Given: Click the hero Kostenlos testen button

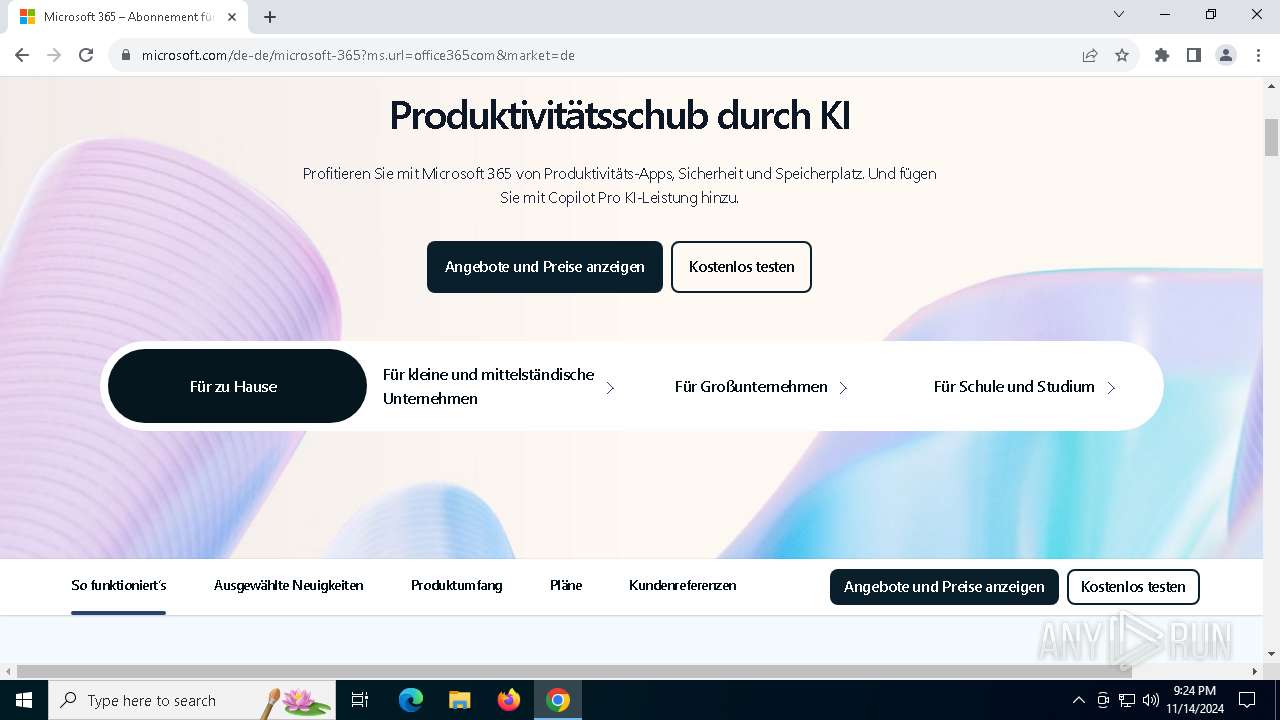Looking at the screenshot, I should pos(741,267).
